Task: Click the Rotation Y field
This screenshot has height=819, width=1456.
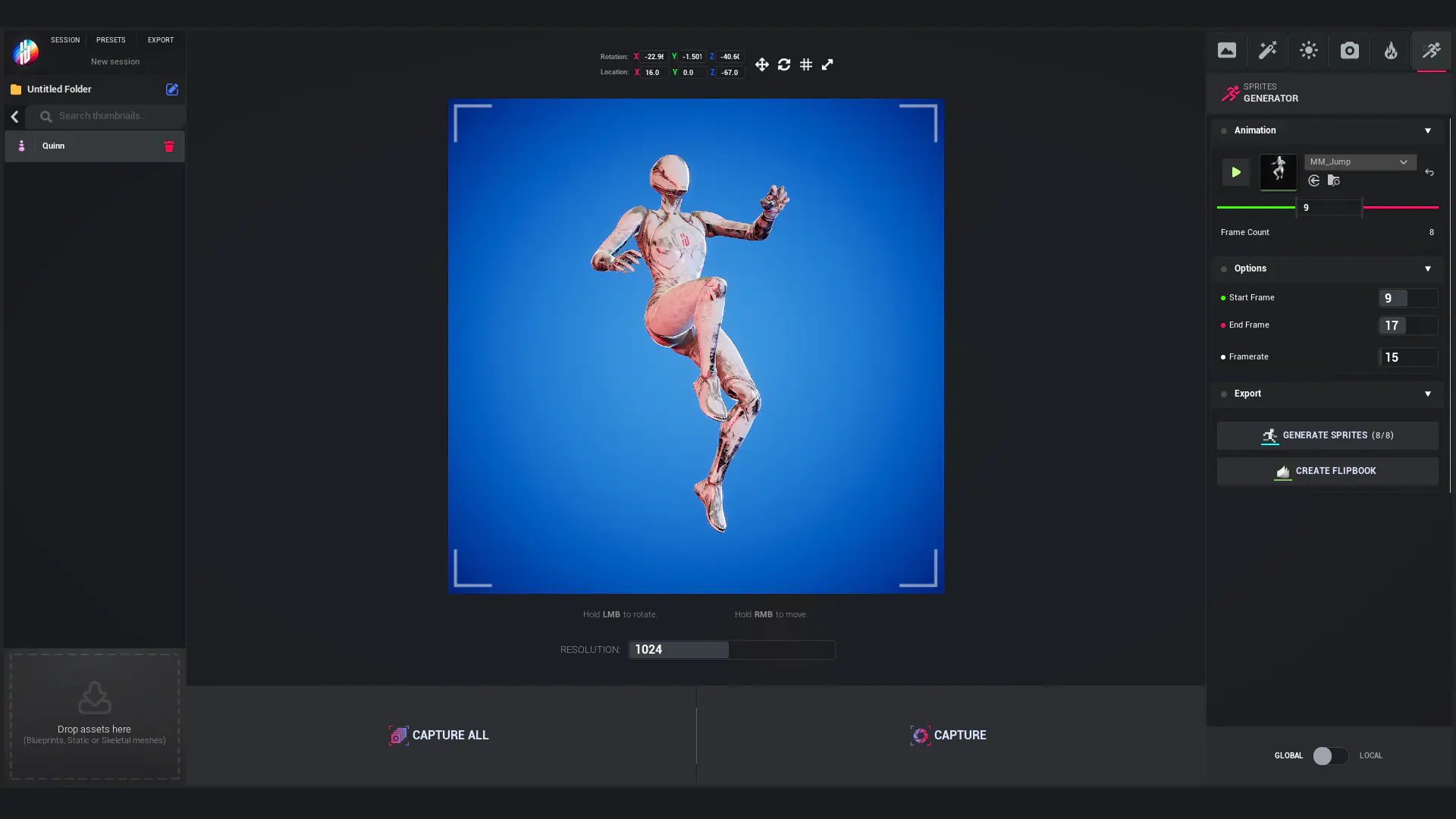Action: [692, 57]
